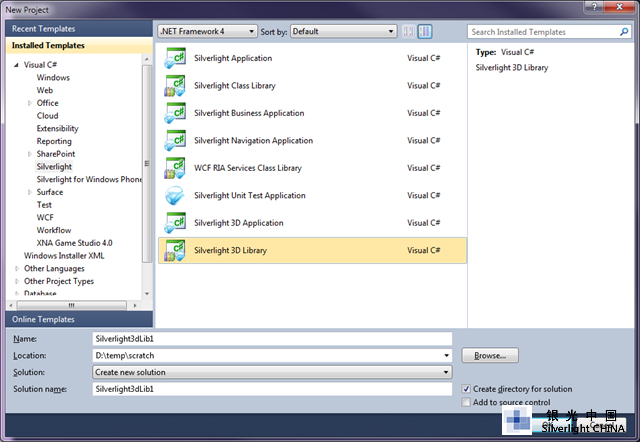The height and width of the screenshot is (442, 640).
Task: Select Test category in tree
Action: tap(44, 205)
